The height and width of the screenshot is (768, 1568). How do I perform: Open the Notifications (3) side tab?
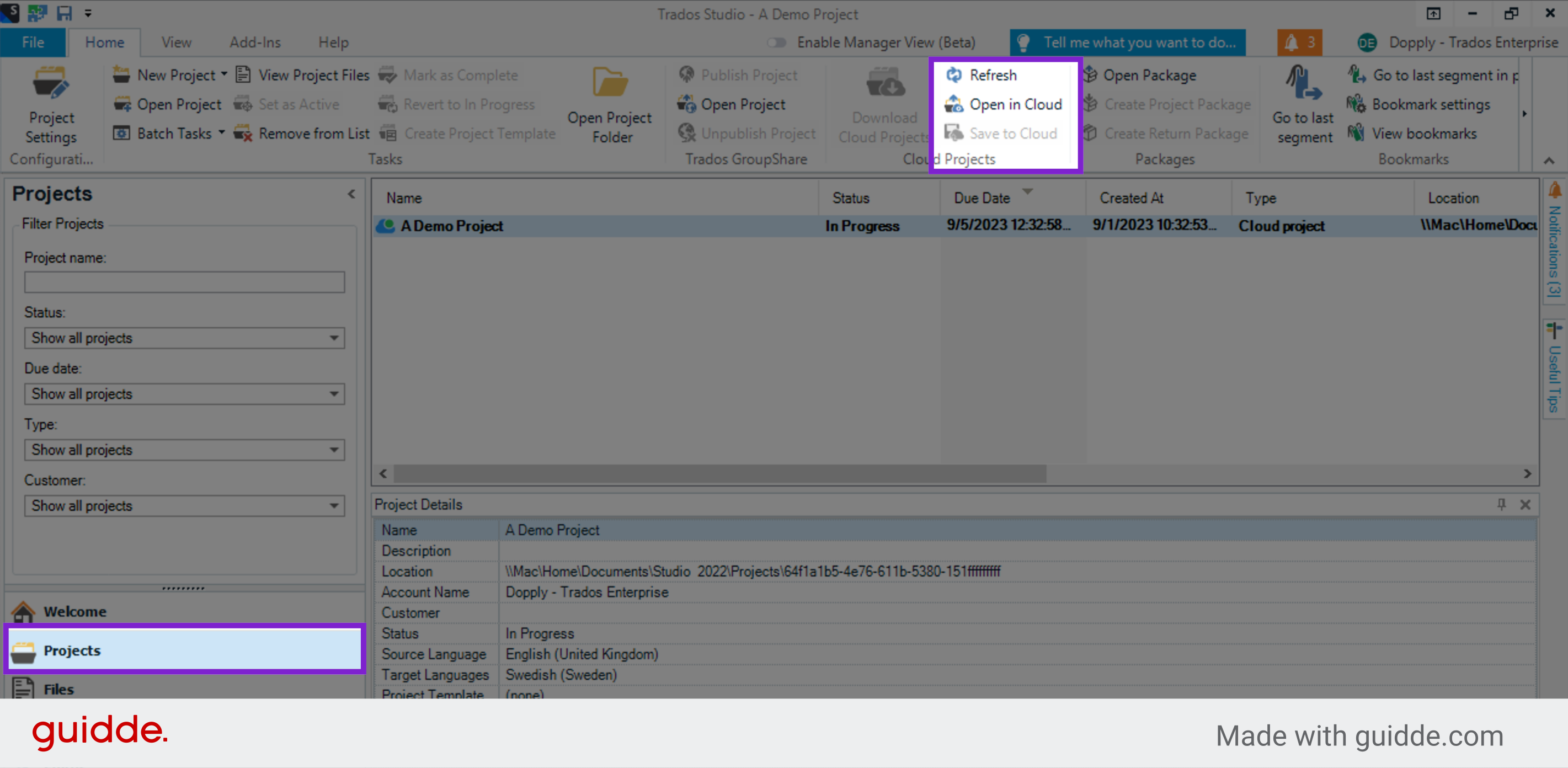[x=1555, y=241]
